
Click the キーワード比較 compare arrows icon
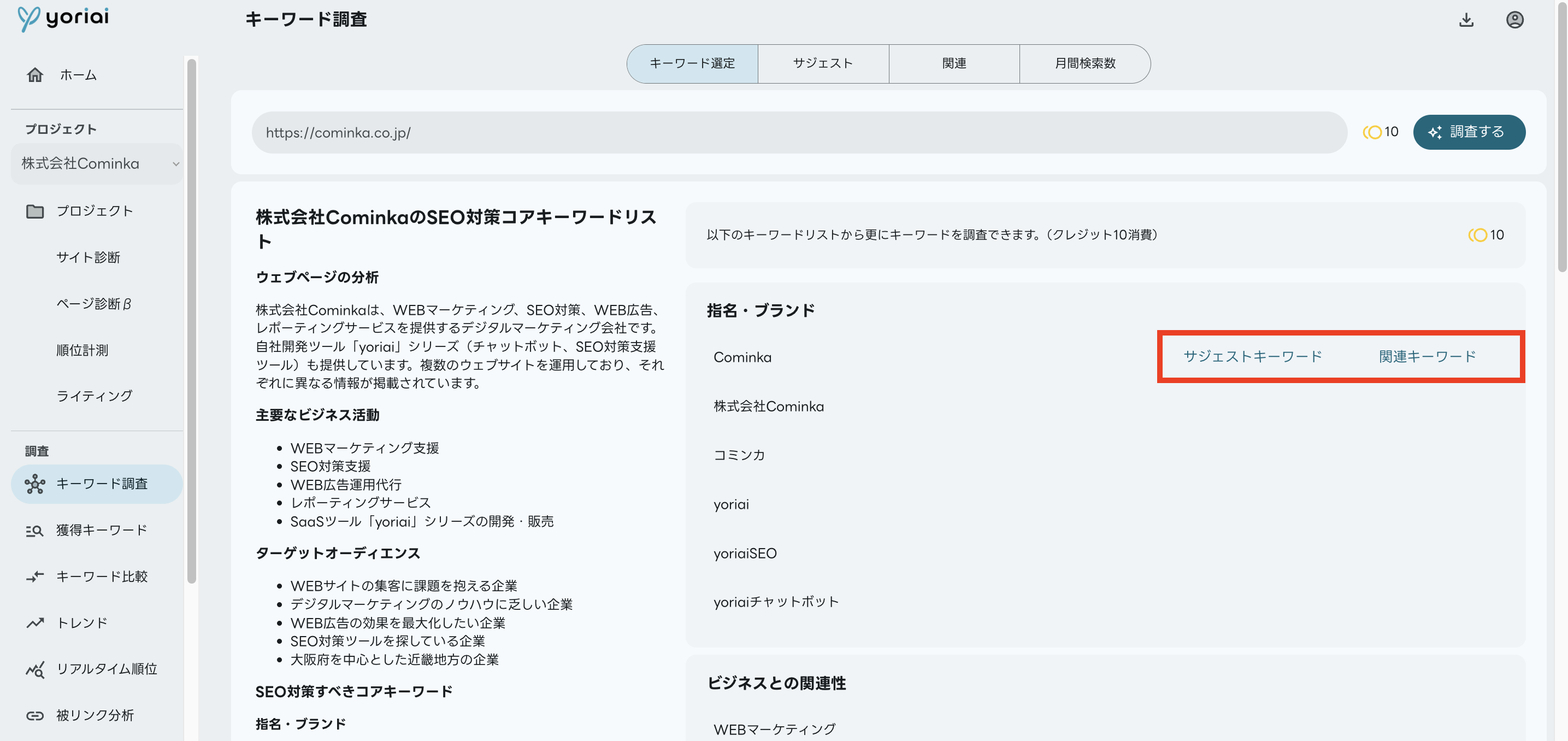point(35,577)
